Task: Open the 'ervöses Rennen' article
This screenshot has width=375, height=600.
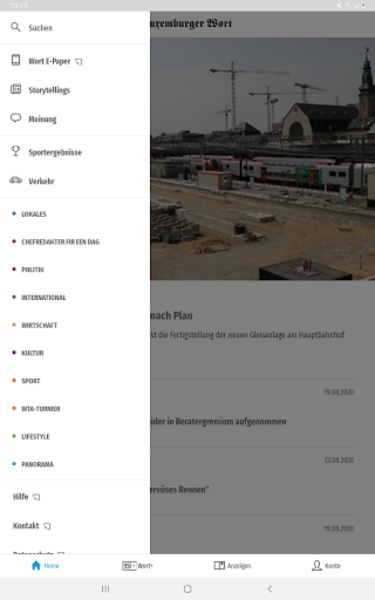Action: [x=179, y=489]
